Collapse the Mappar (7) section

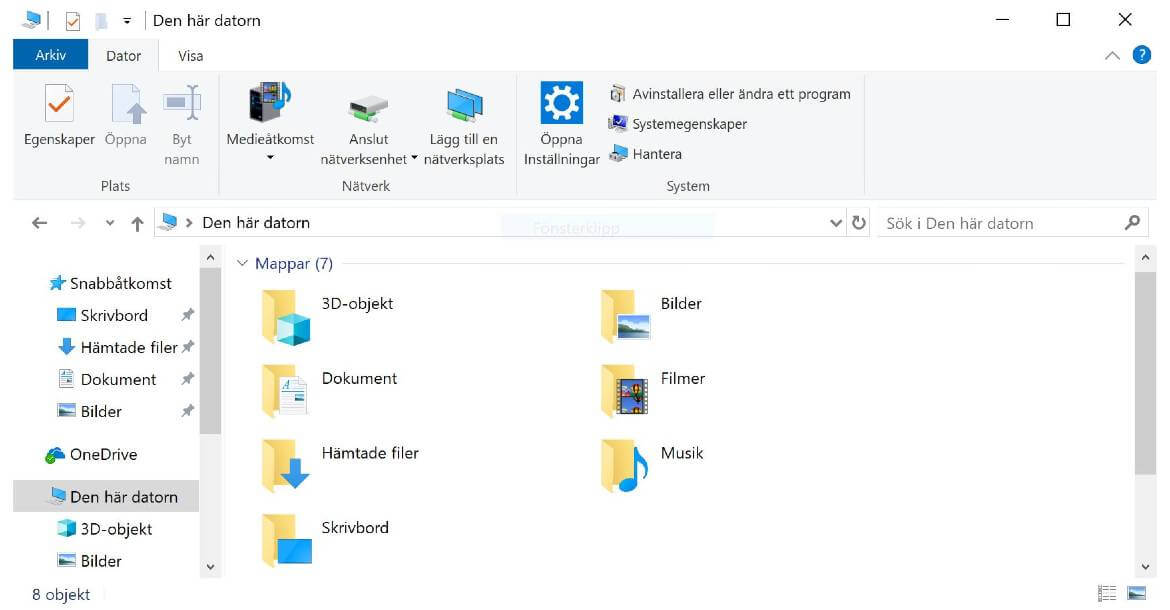point(242,263)
